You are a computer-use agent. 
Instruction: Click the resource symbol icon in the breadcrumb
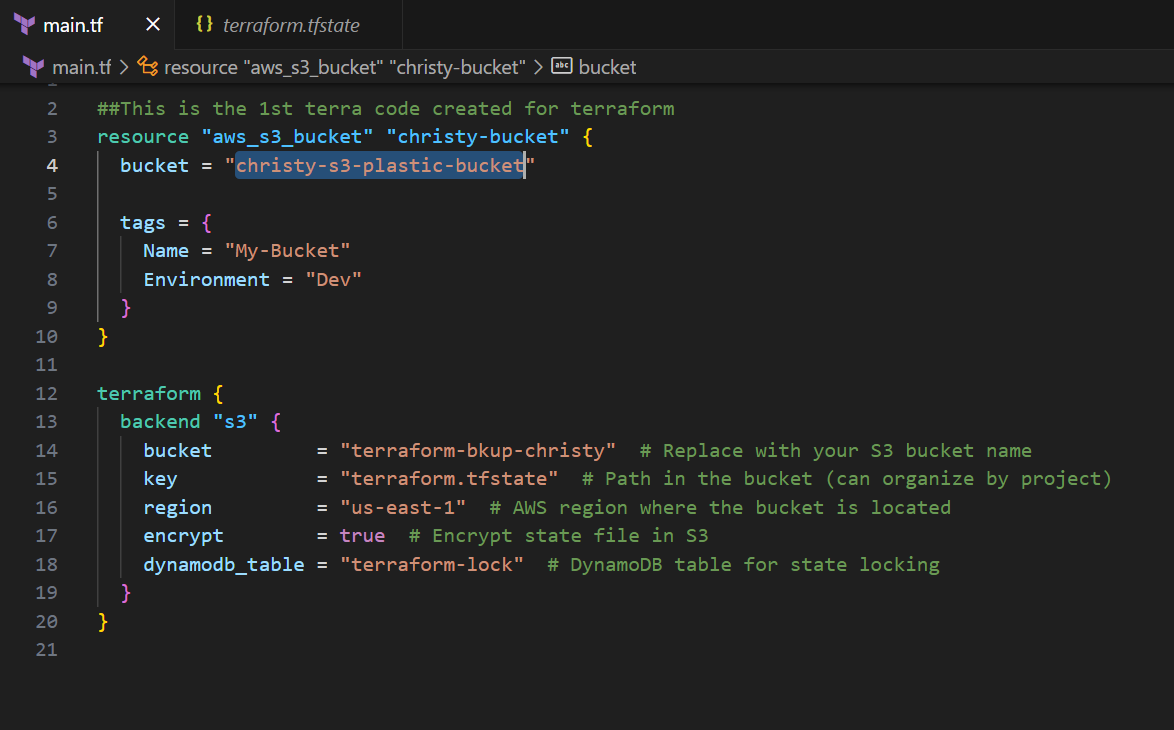(x=146, y=67)
